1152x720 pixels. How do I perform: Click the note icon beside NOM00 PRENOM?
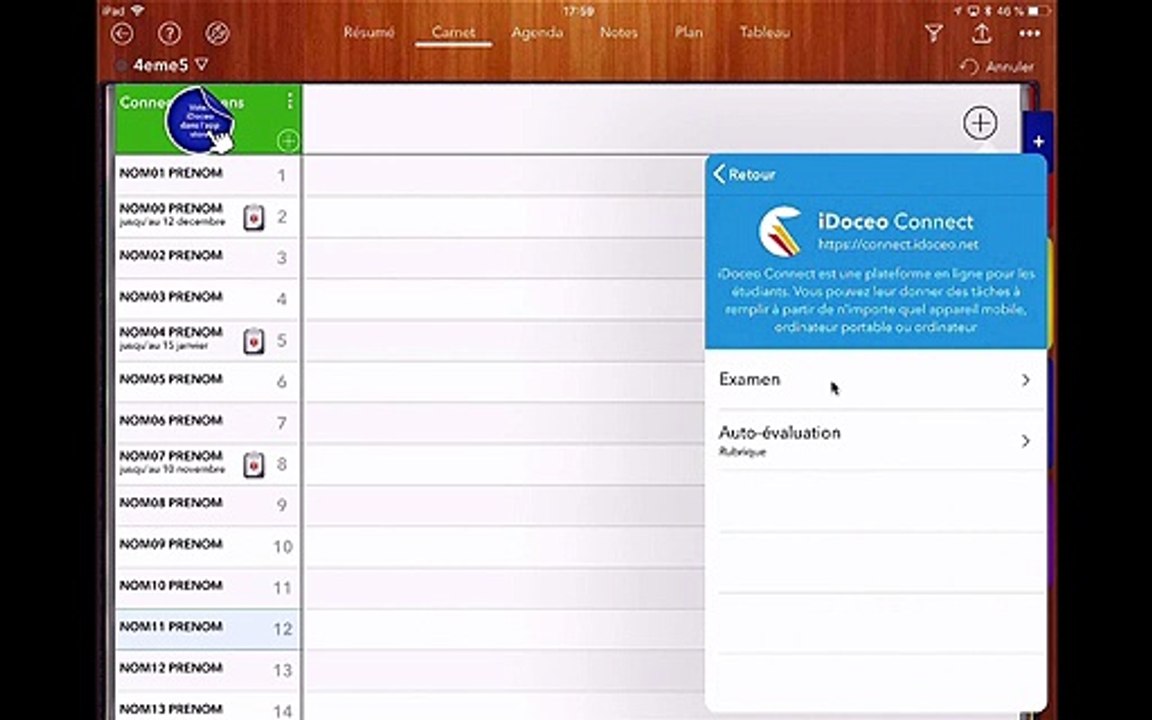coord(253,218)
